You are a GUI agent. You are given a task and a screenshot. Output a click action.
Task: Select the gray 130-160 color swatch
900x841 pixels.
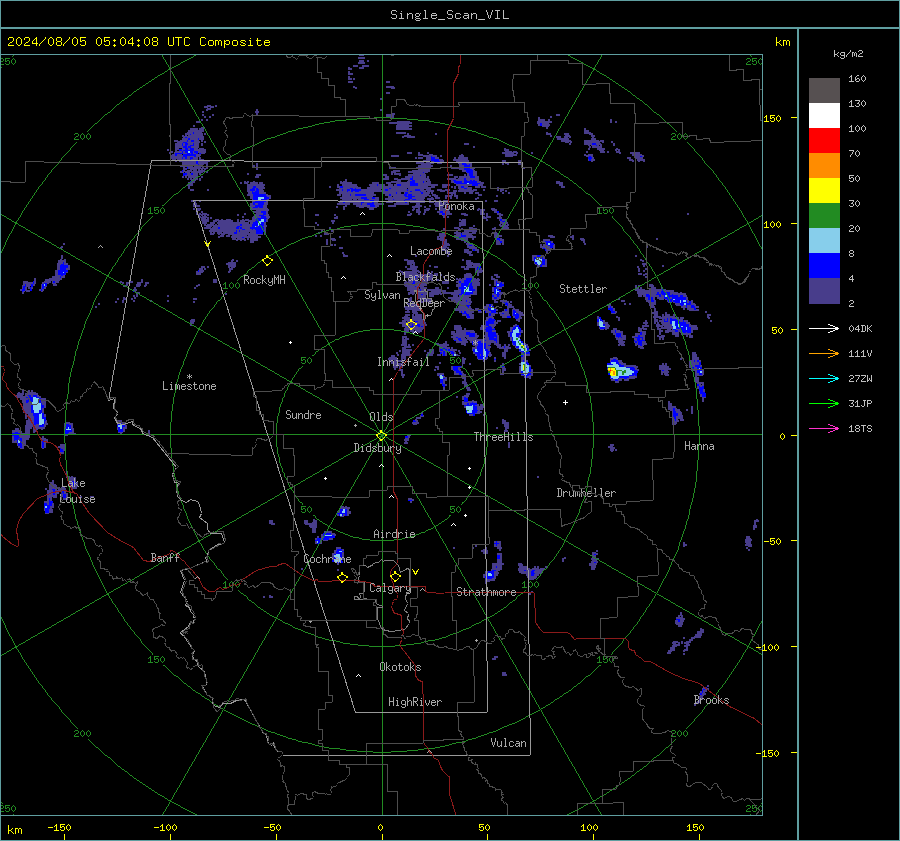[824, 91]
